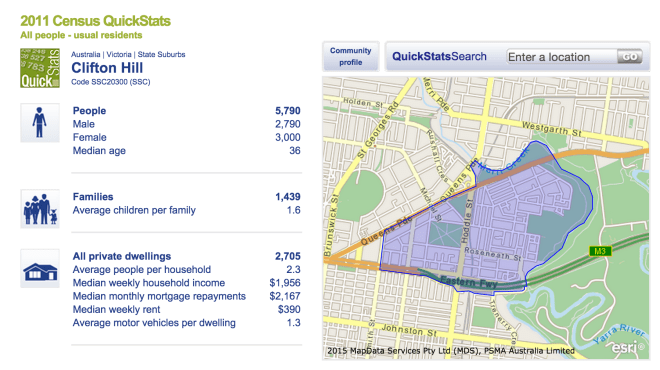Select the 2.3 people per household value
The height and width of the screenshot is (370, 660).
click(294, 269)
